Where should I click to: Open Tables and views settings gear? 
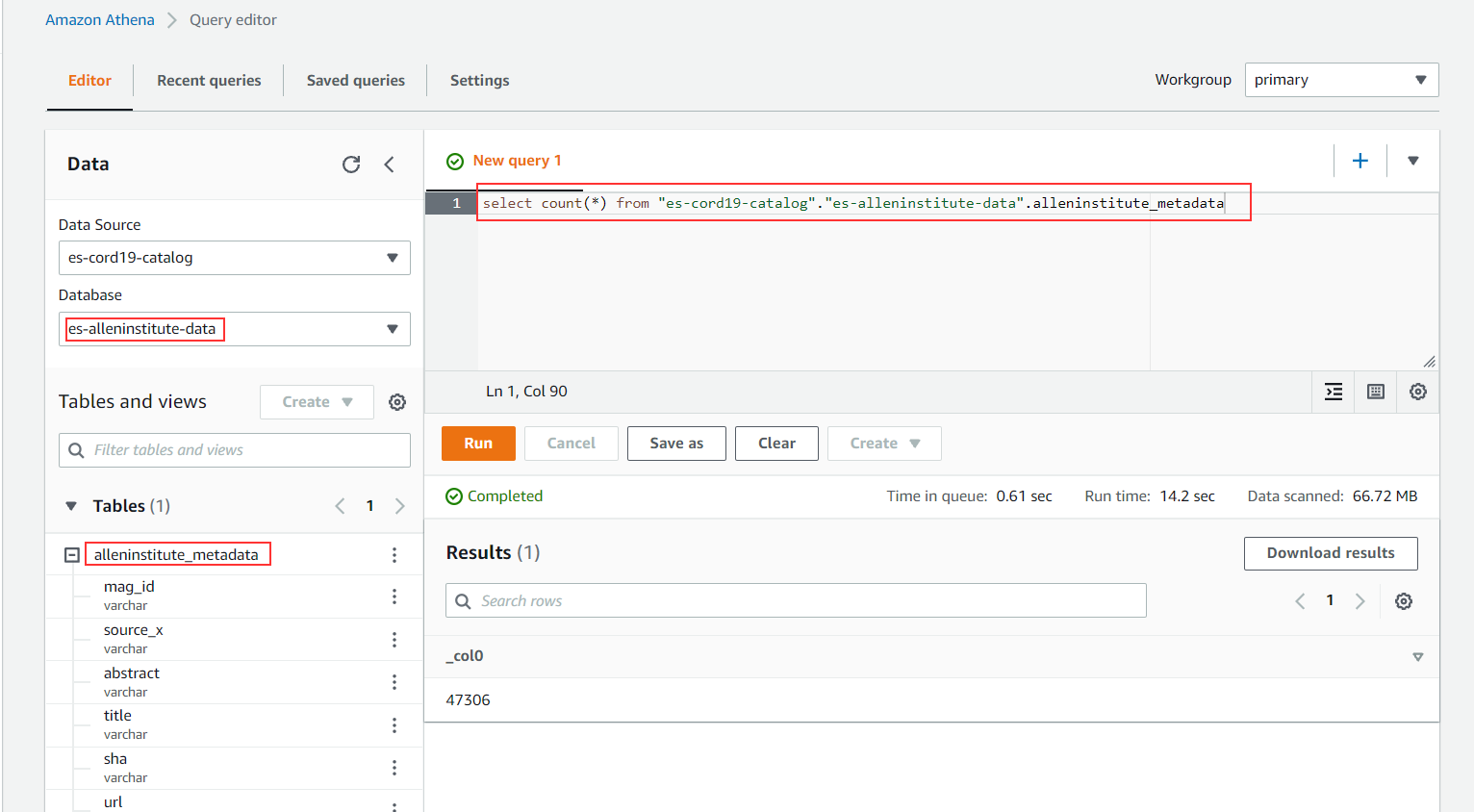397,402
